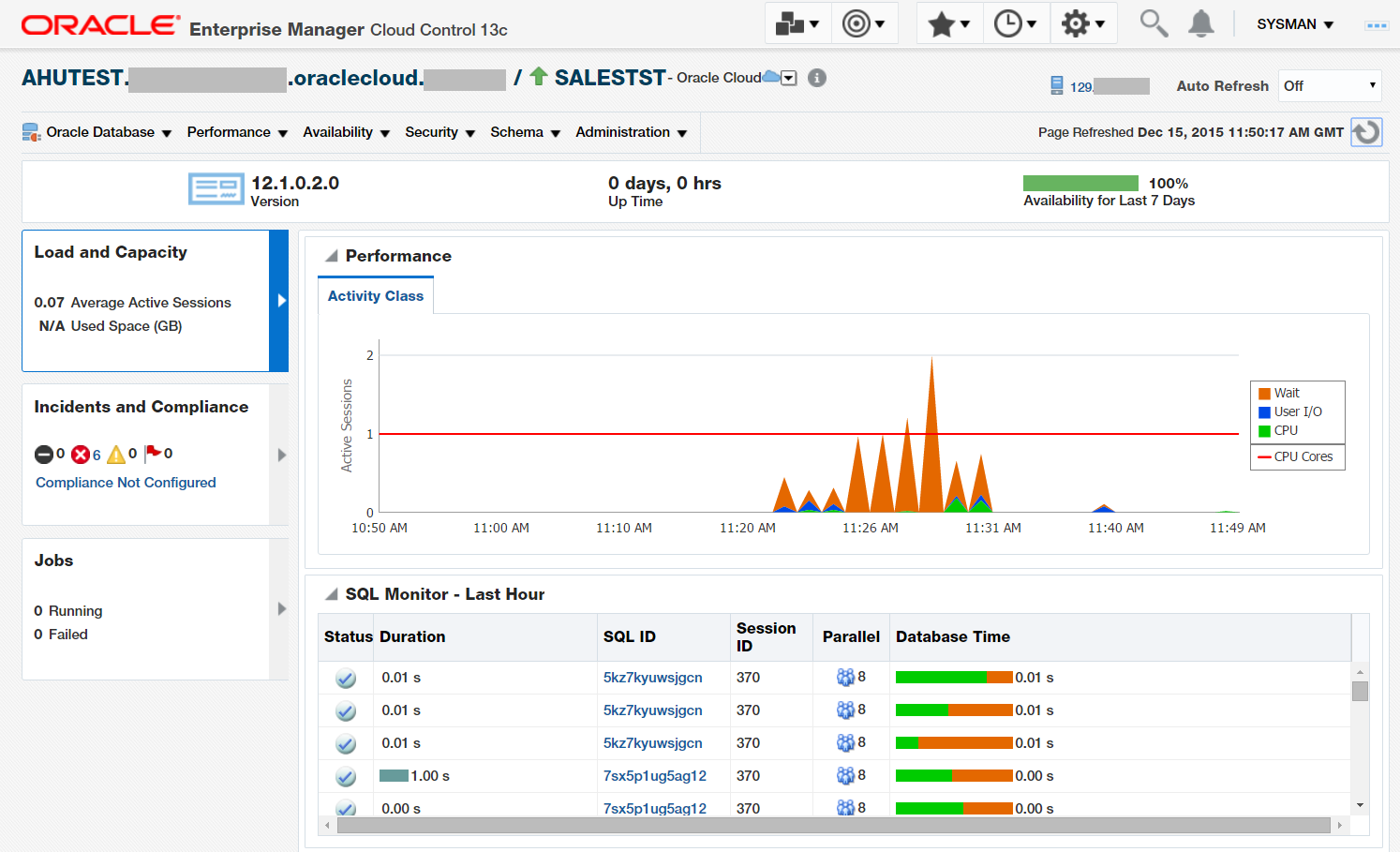This screenshot has height=852, width=1400.
Task: Open the Setup gear menu
Action: coord(1083,23)
